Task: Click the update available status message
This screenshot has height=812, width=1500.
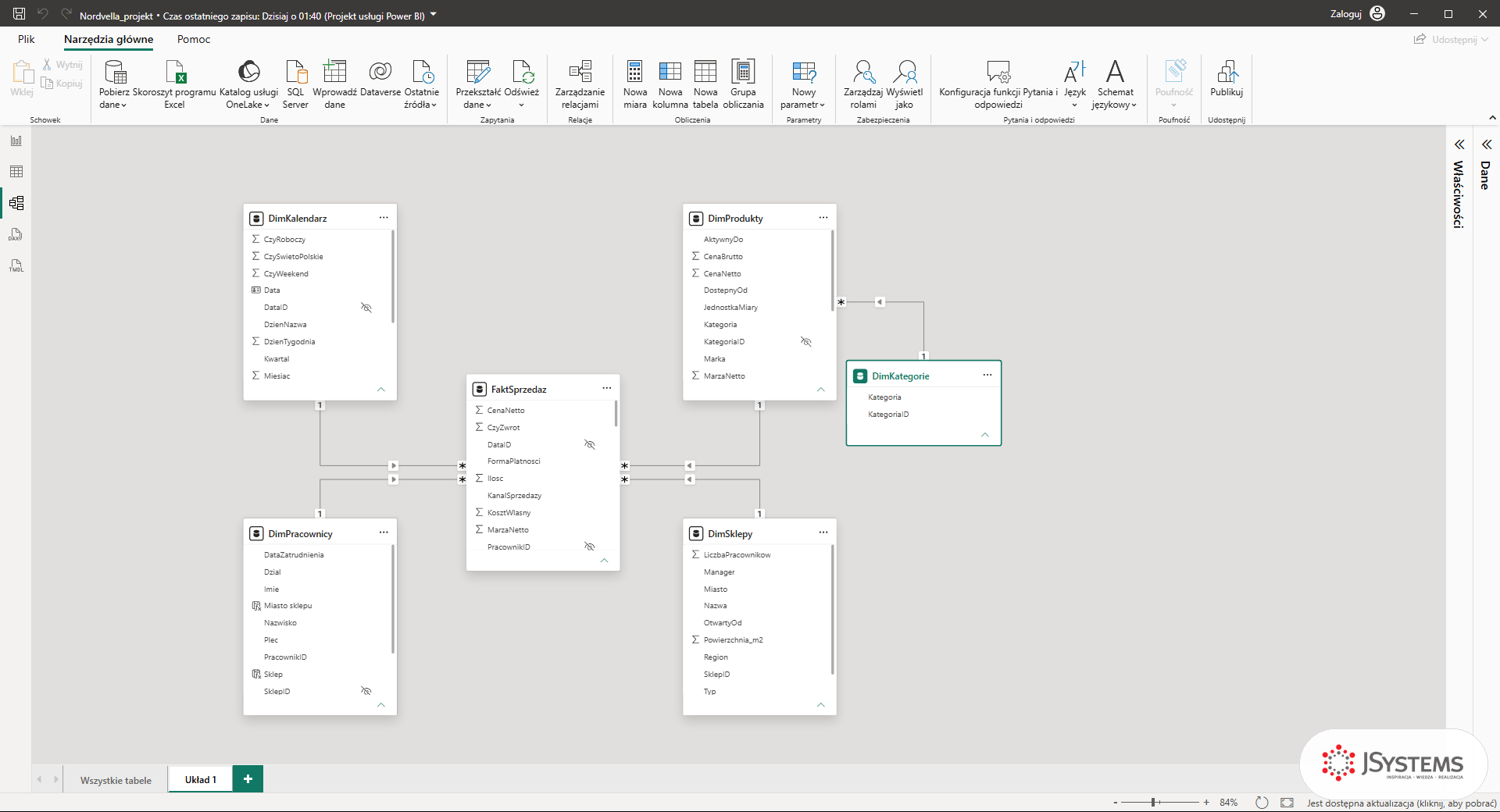Action: (1402, 803)
